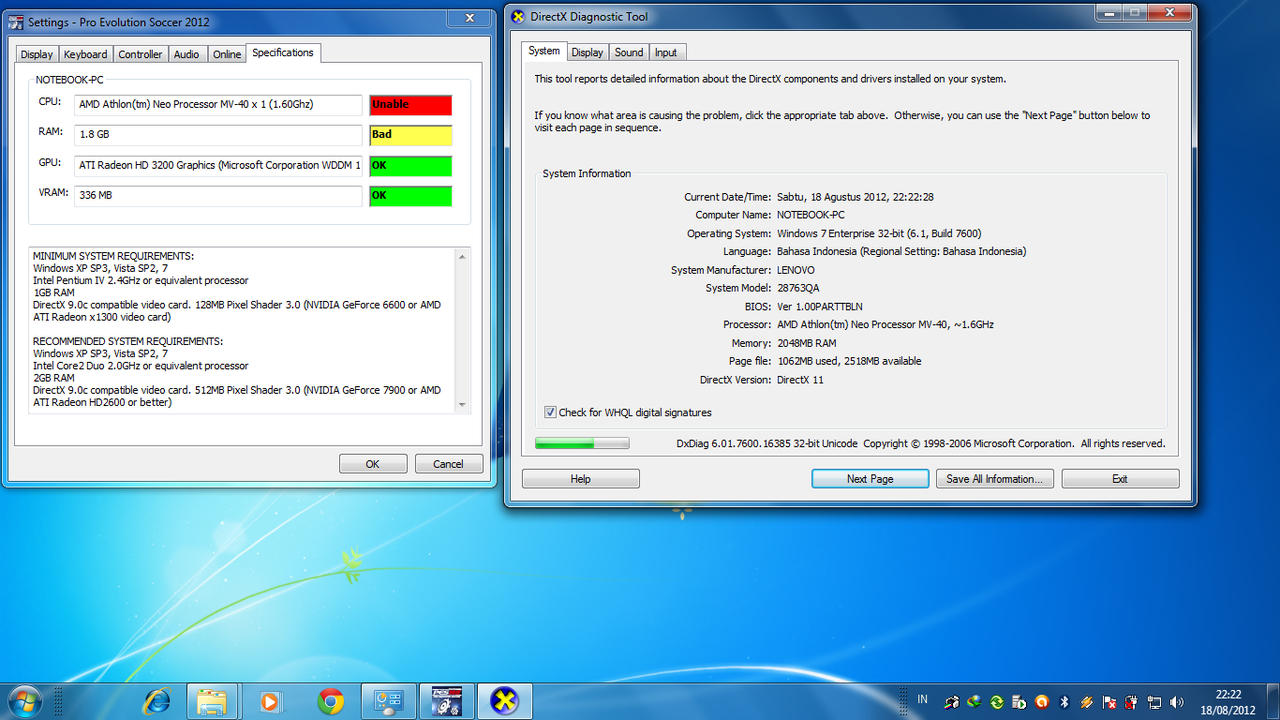The image size is (1280, 720).
Task: Switch to the Audio tab
Action: click(187, 54)
